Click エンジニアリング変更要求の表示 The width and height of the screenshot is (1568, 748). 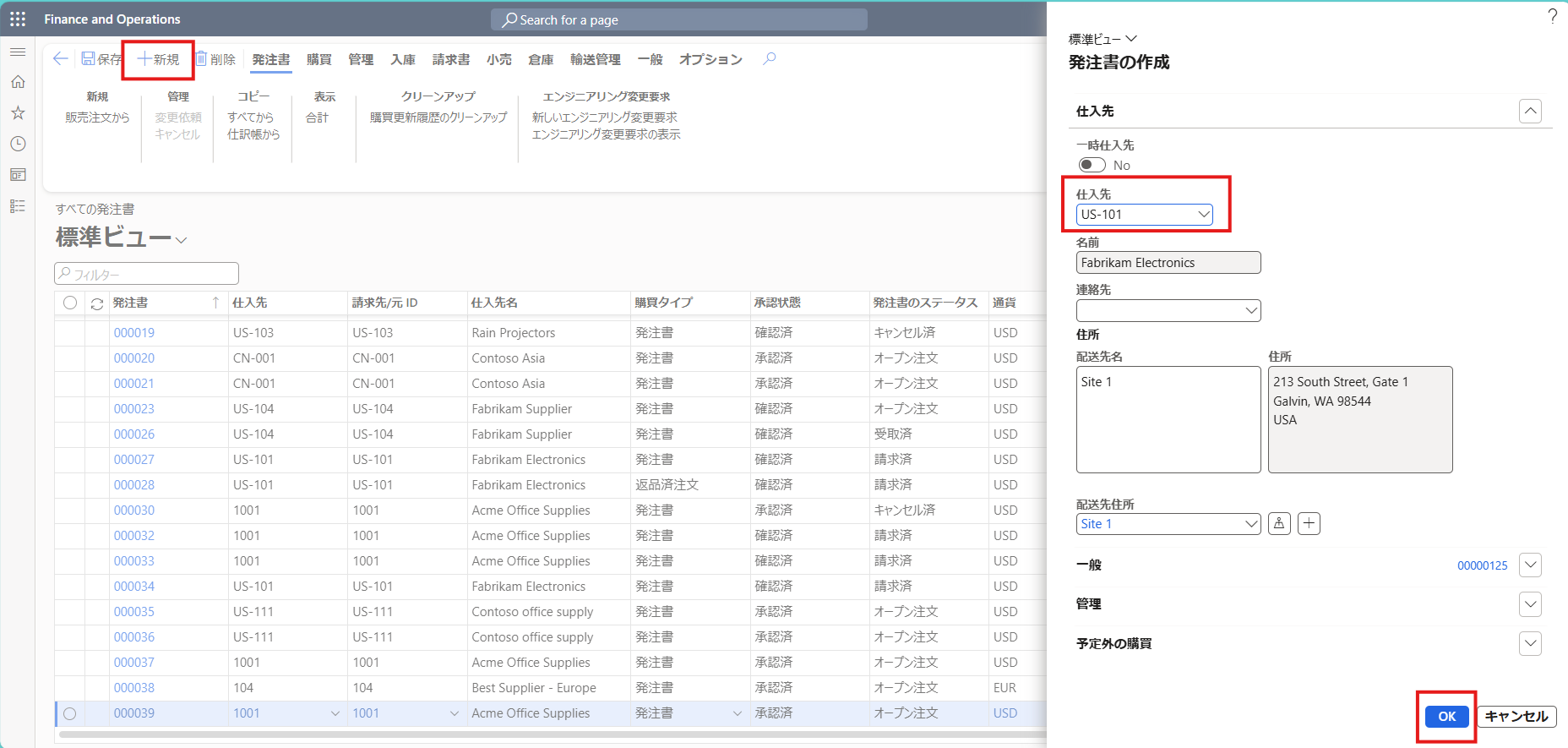[606, 134]
